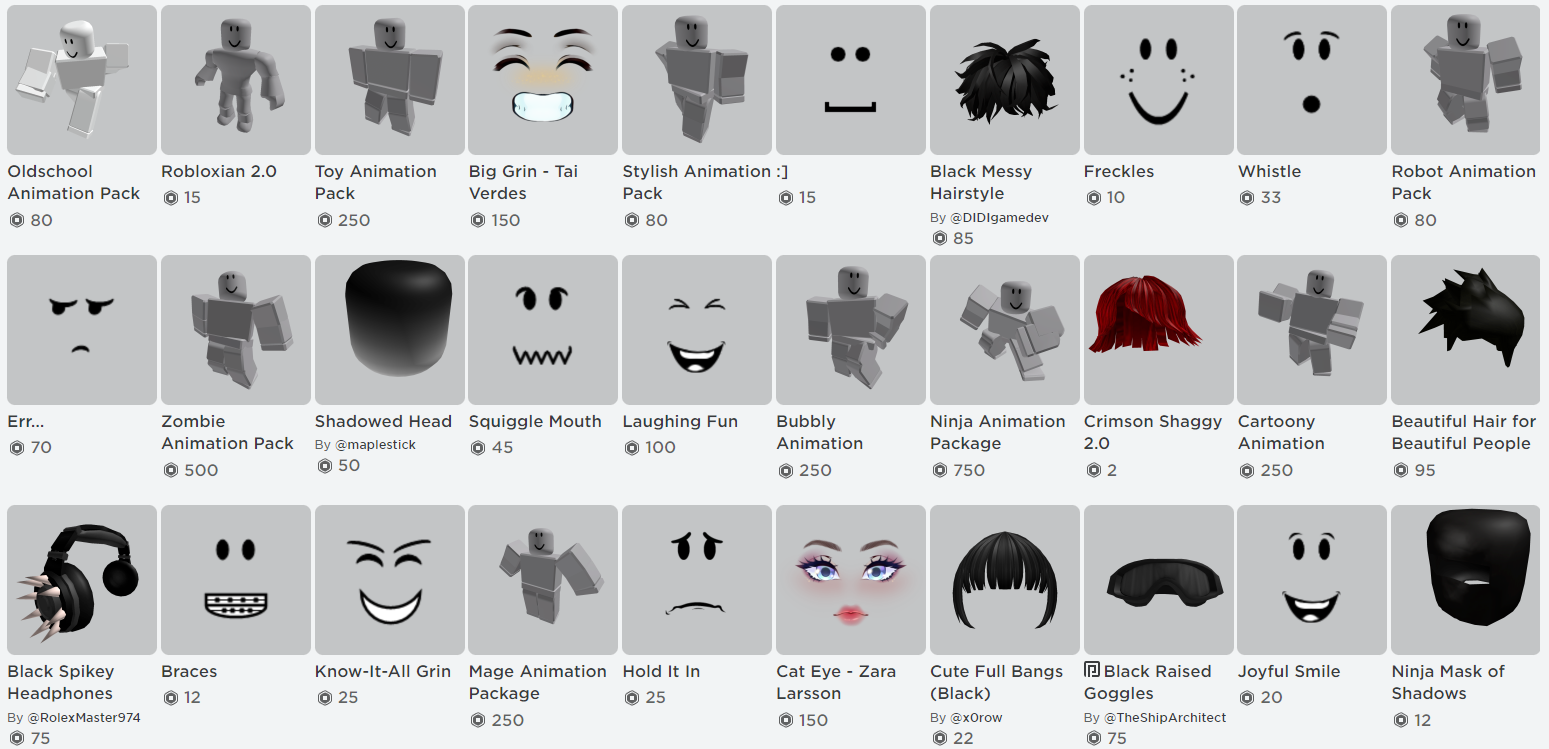
Task: Open the Squiggle Mouth title link
Action: 535,422
